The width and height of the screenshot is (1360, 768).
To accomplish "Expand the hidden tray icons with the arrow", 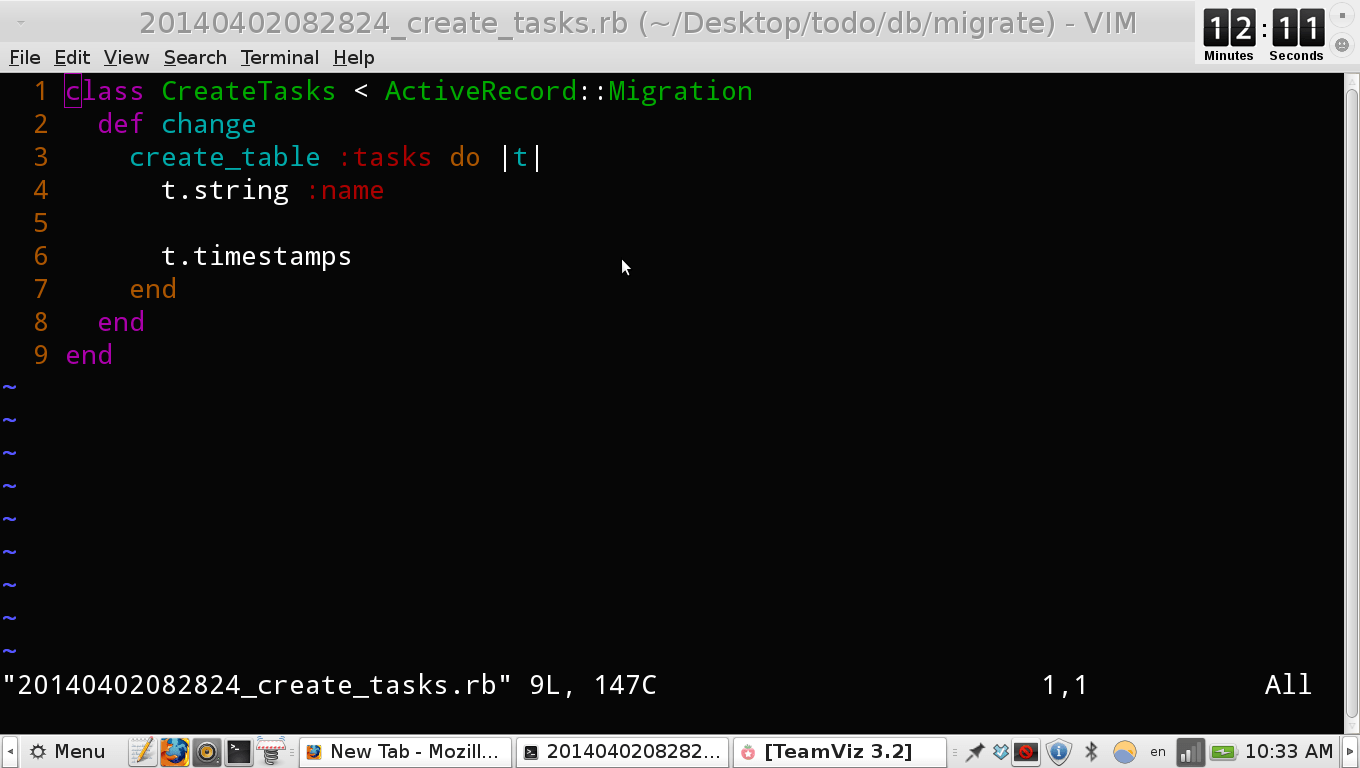I will point(1350,751).
